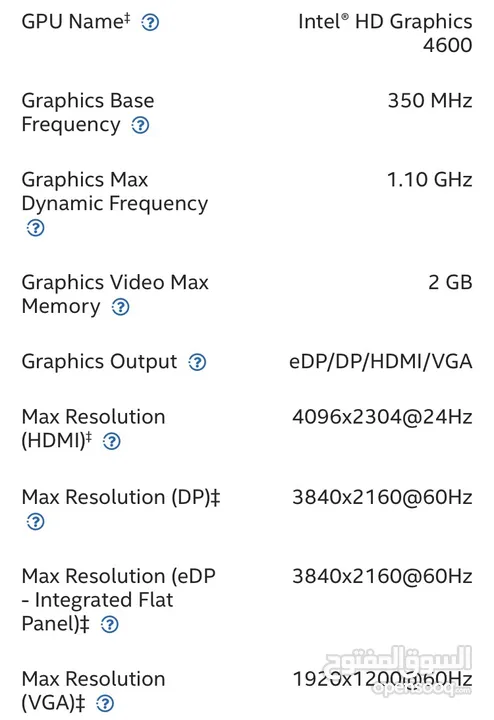
Task: Click help icon beside Graphics Output
Action: point(197,362)
